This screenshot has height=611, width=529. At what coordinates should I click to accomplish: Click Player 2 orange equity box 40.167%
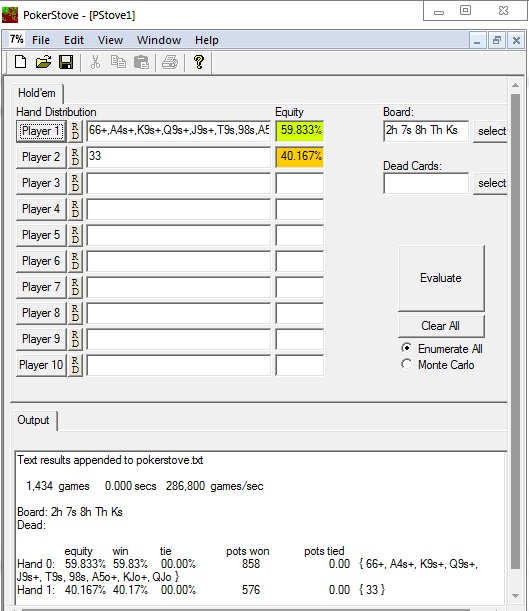pyautogui.click(x=300, y=157)
